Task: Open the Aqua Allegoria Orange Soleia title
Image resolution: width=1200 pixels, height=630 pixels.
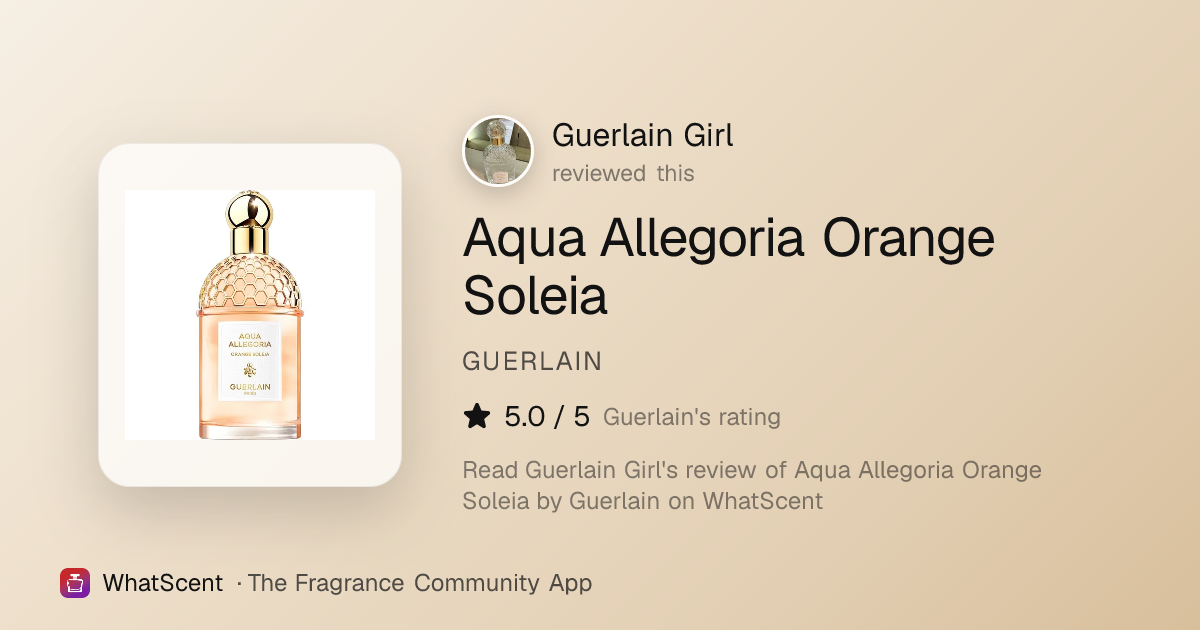Action: click(x=729, y=266)
